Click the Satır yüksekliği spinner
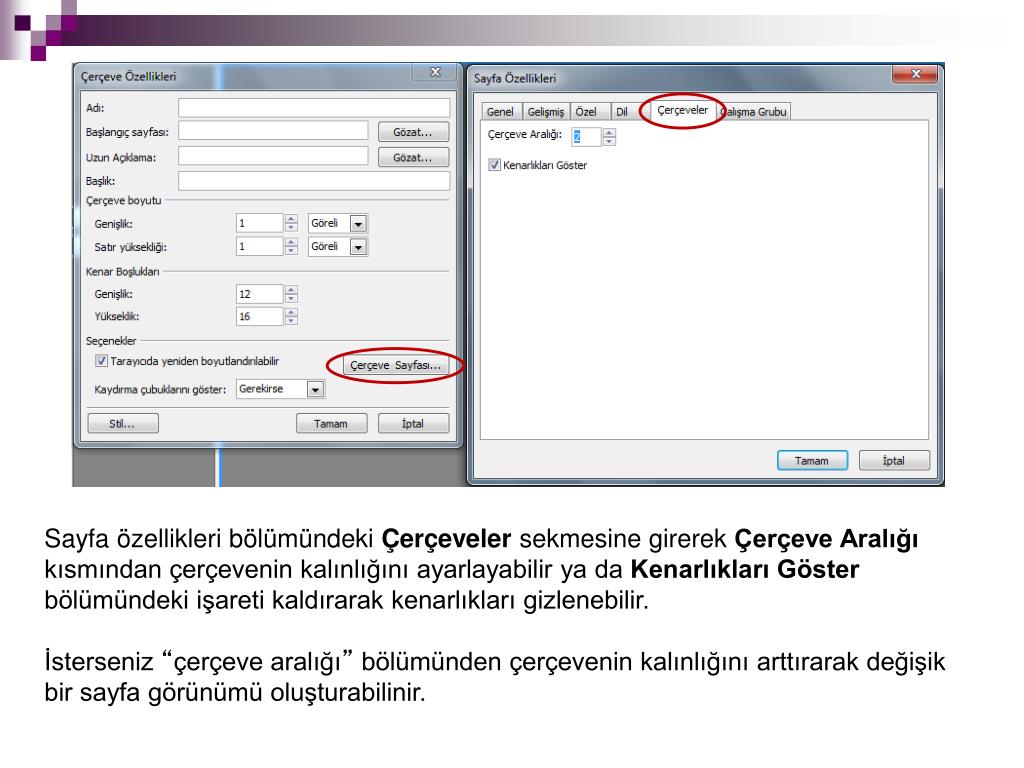Screen dimensions: 1024x768 click(291, 246)
